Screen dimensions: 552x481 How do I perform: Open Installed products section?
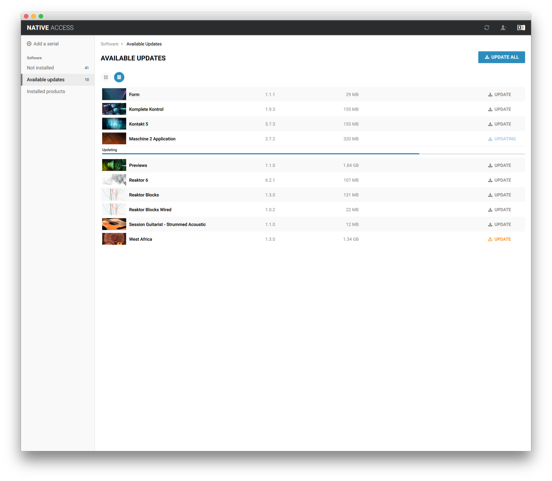tap(58, 91)
